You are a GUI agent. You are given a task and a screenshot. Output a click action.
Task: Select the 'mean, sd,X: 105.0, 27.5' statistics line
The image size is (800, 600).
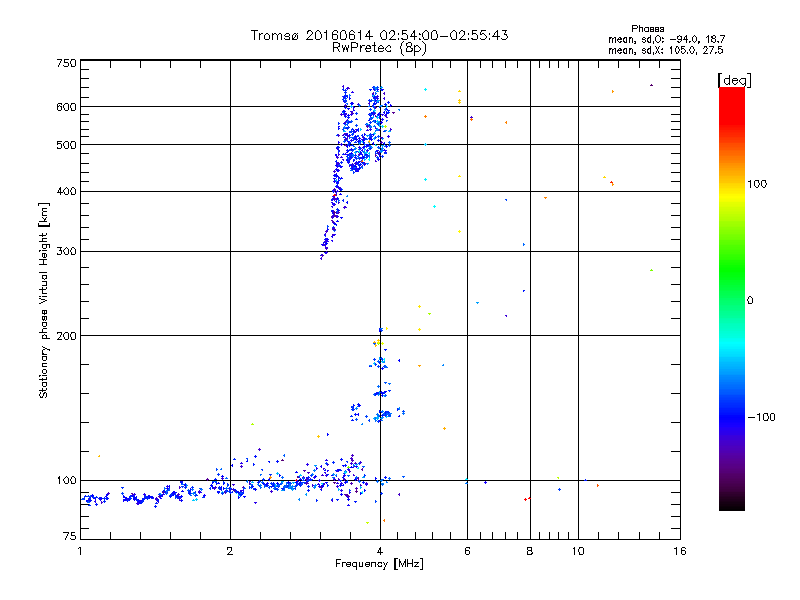tap(665, 50)
